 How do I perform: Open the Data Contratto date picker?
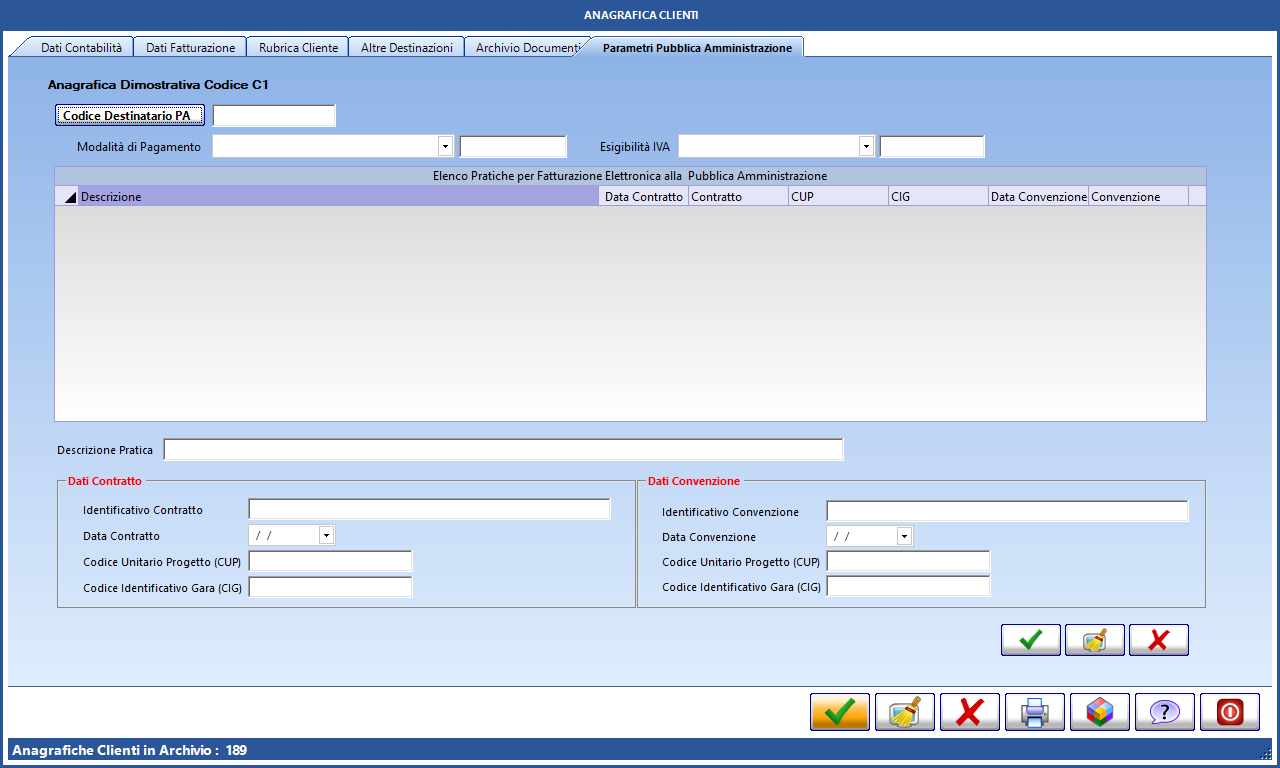[326, 536]
